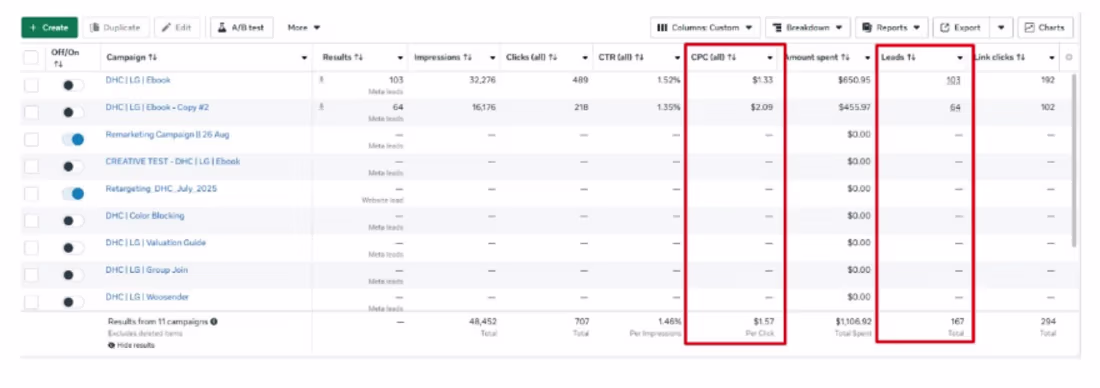Image resolution: width=1100 pixels, height=388 pixels.
Task: Click info icon beside Results from 11 campaigns
Action: (x=214, y=322)
